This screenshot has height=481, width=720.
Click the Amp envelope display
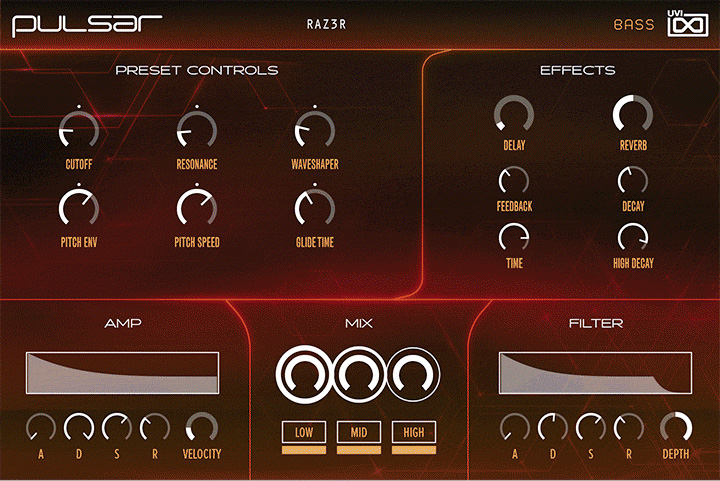click(122, 373)
